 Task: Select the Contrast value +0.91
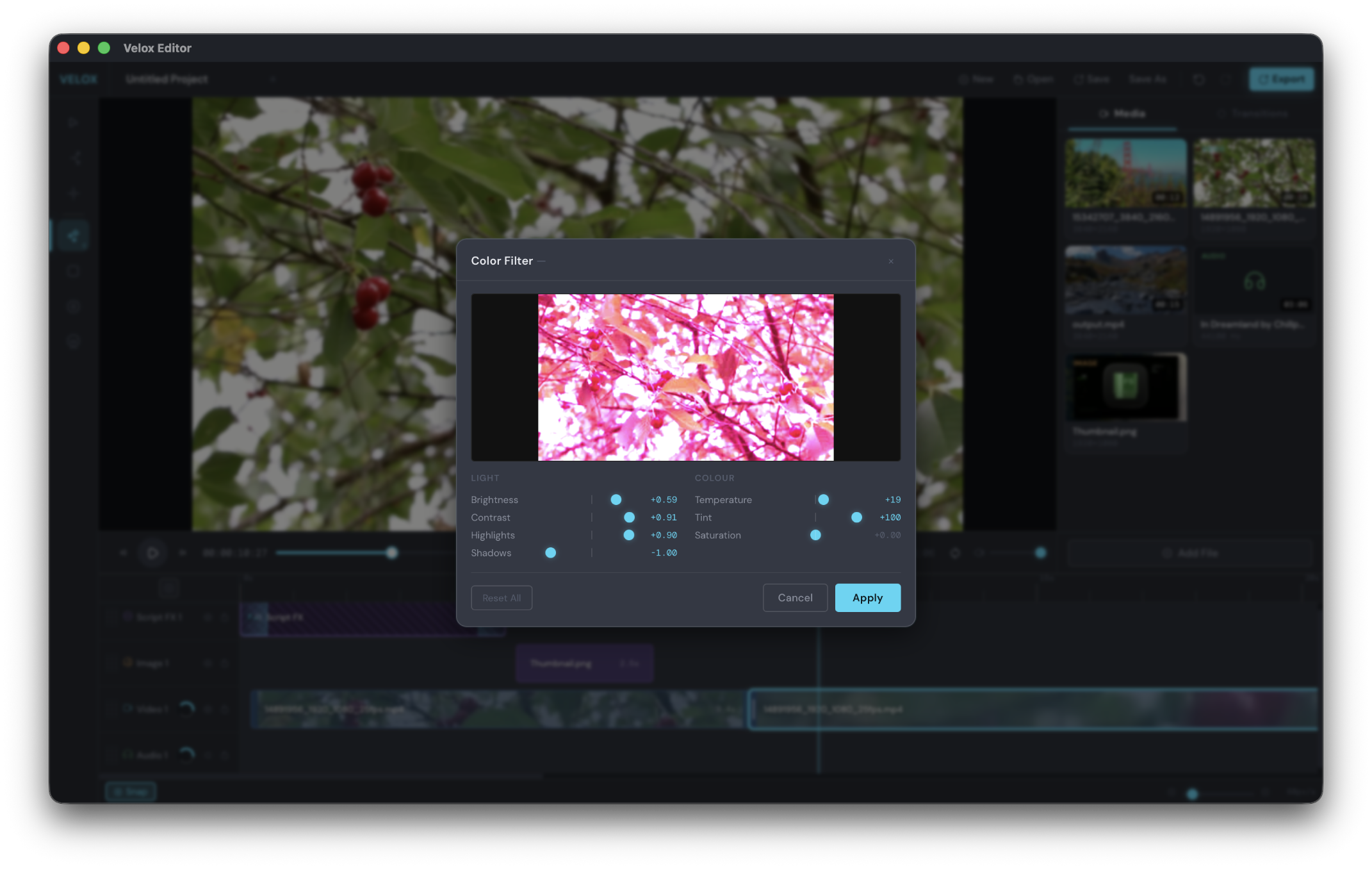664,517
